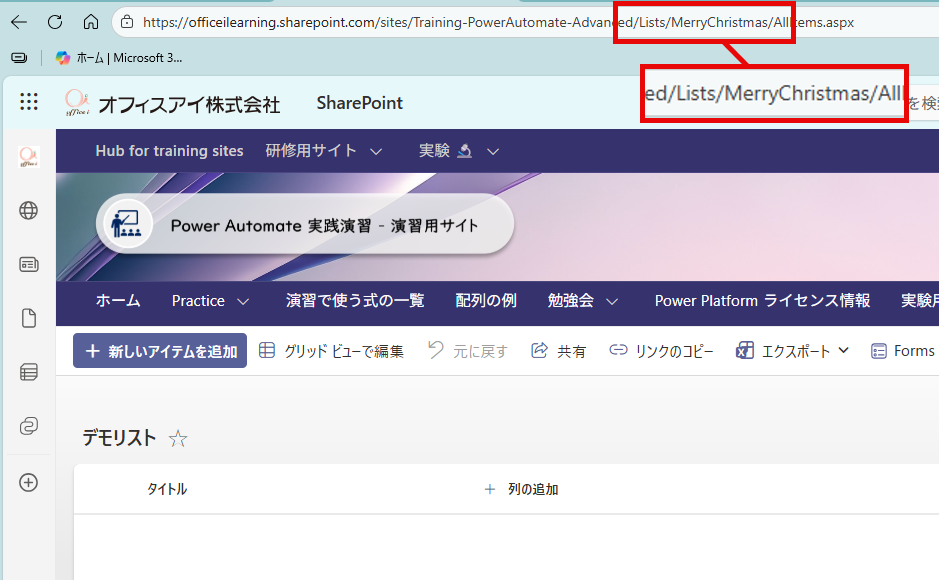Viewport: 939px width, 580px height.
Task: Click the Power Automate site logo
Action: point(125,225)
